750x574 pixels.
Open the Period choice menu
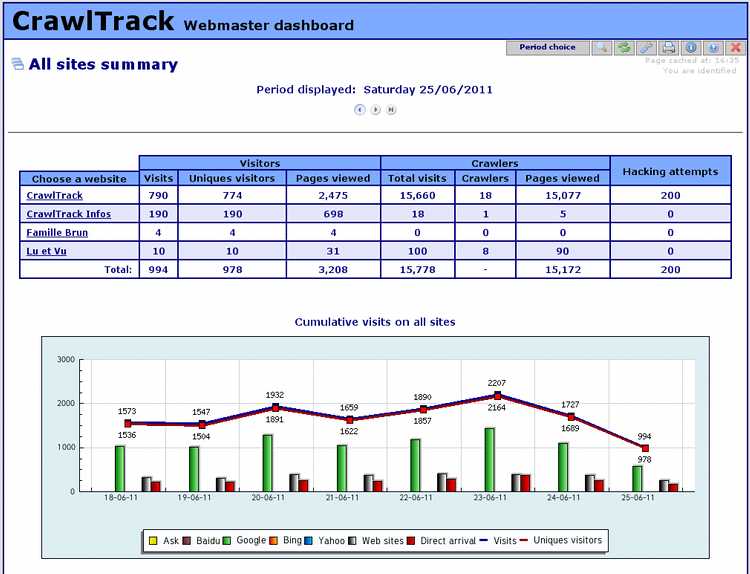(548, 47)
